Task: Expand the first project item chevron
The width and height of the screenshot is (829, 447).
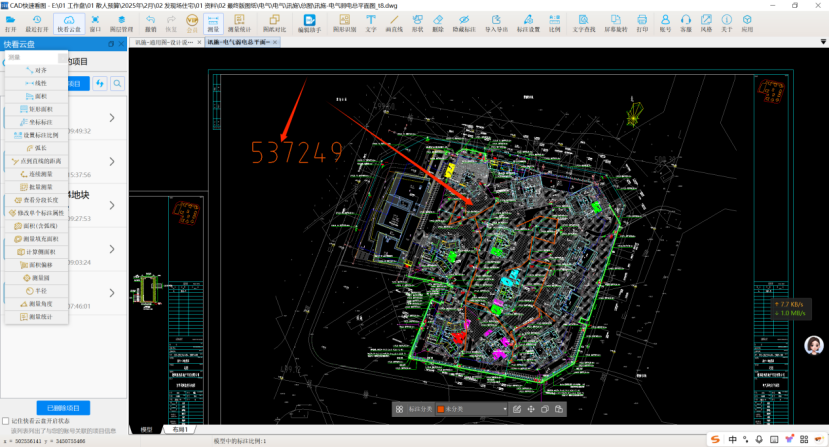Action: click(111, 119)
